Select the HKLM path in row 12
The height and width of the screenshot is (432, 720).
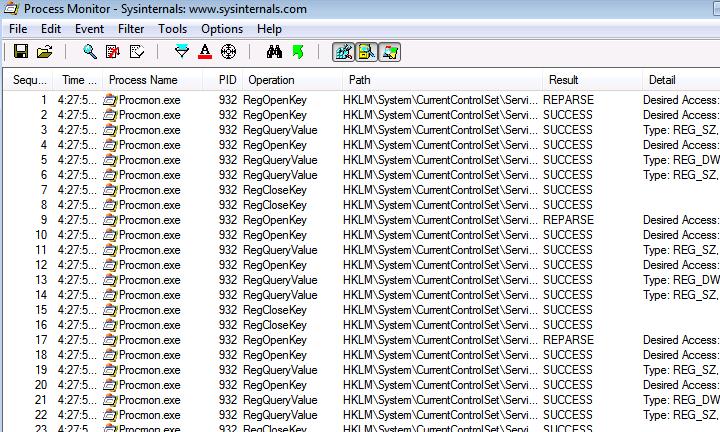click(x=440, y=265)
